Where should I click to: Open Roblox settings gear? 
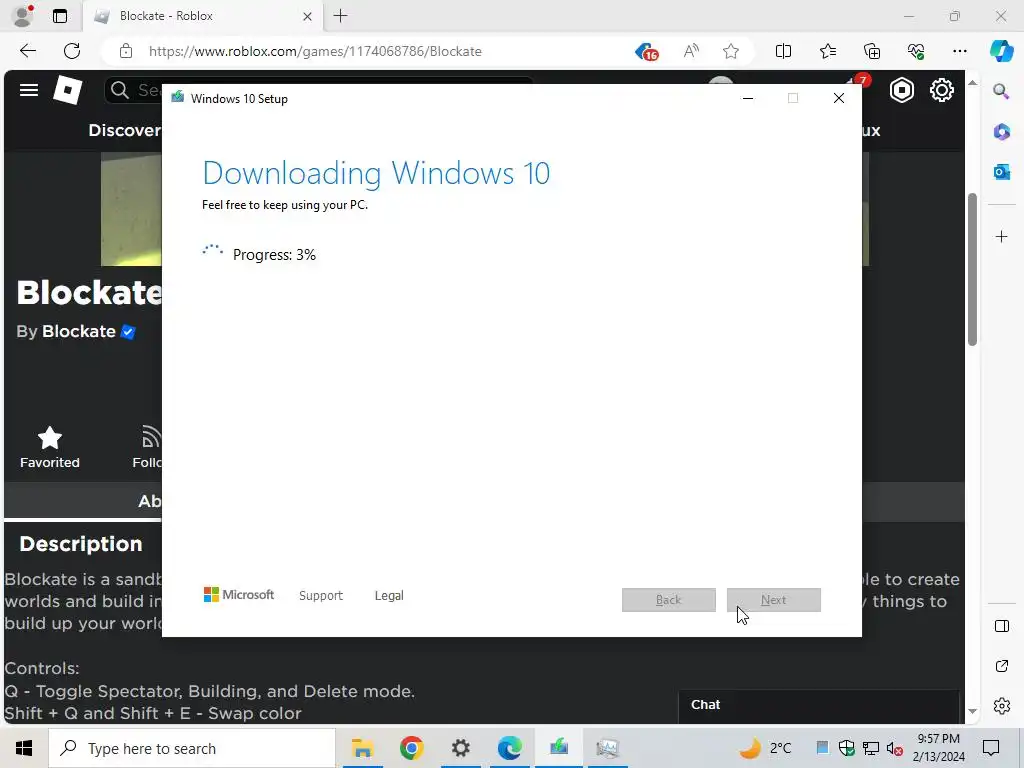(x=941, y=90)
